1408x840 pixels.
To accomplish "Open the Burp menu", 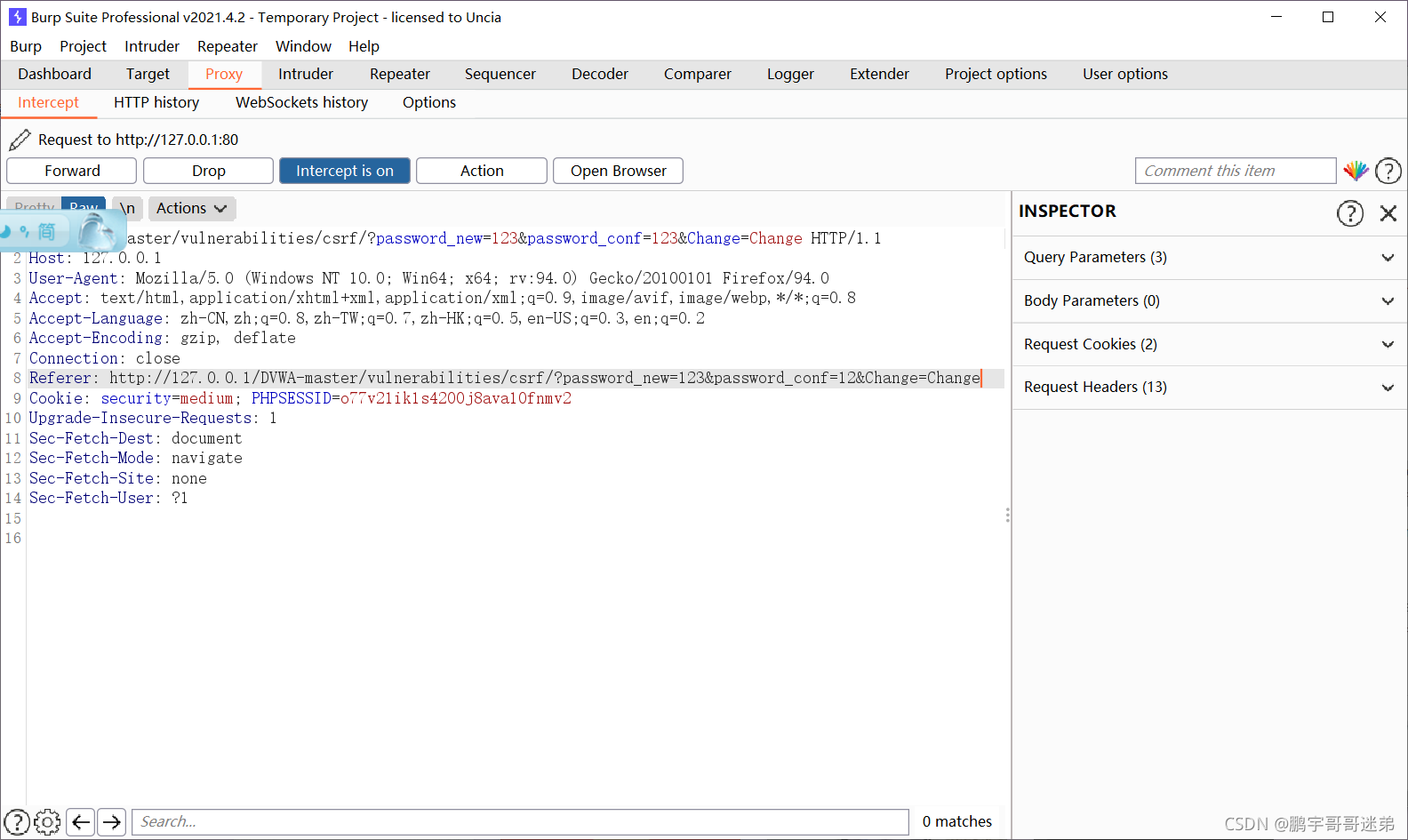I will pos(26,46).
